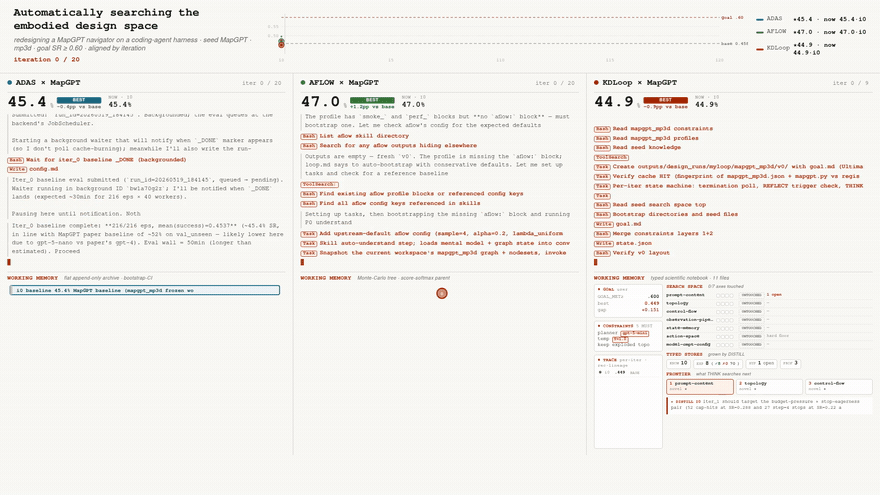
Task: Click the Write tag beside 'config.md'
Action: [17, 169]
